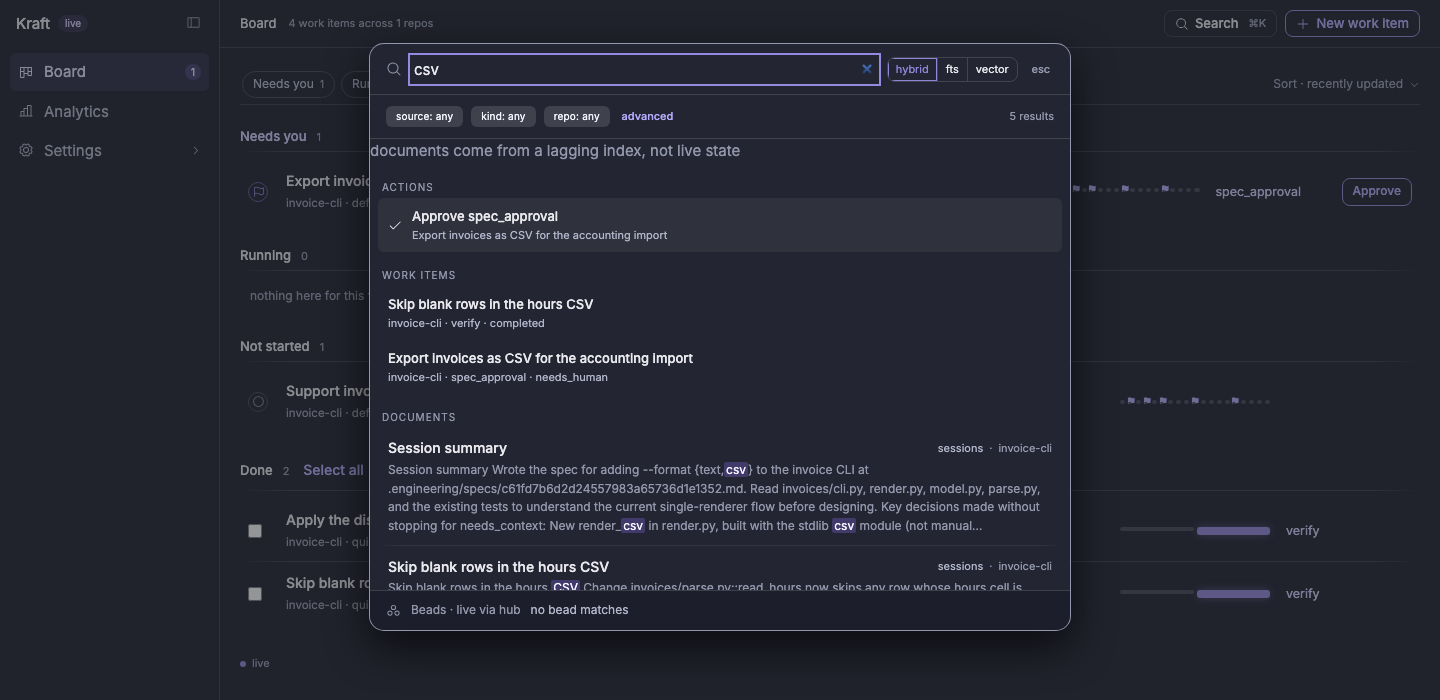Expand Settings chevron arrow
The height and width of the screenshot is (700, 1440).
click(x=196, y=151)
